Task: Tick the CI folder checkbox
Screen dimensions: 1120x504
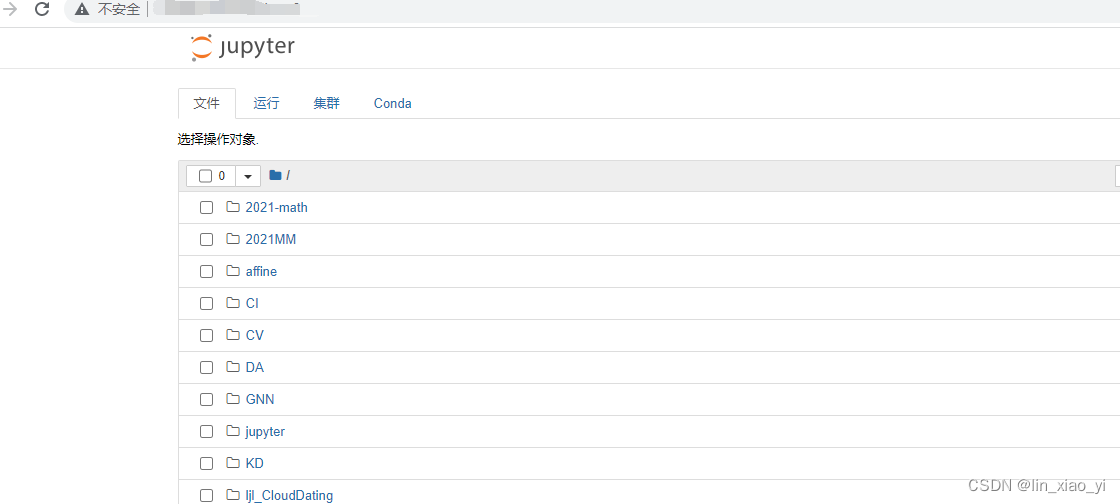Action: coord(206,303)
